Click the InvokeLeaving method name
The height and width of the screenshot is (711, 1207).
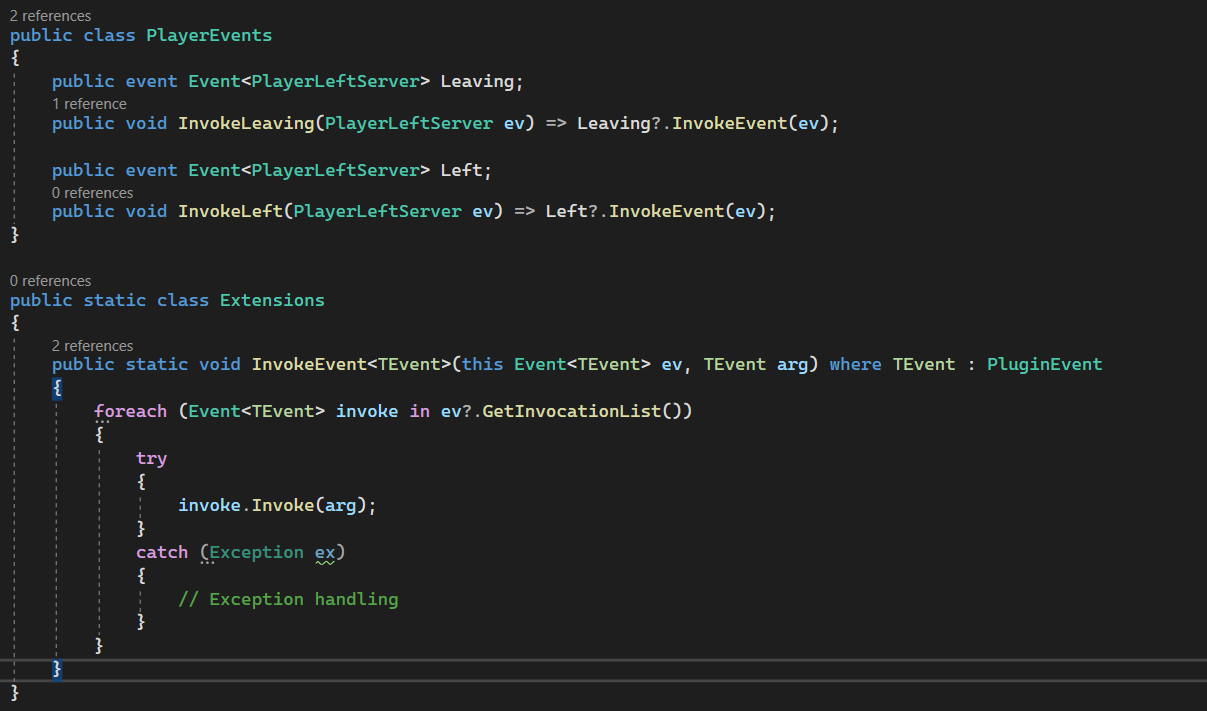click(246, 123)
